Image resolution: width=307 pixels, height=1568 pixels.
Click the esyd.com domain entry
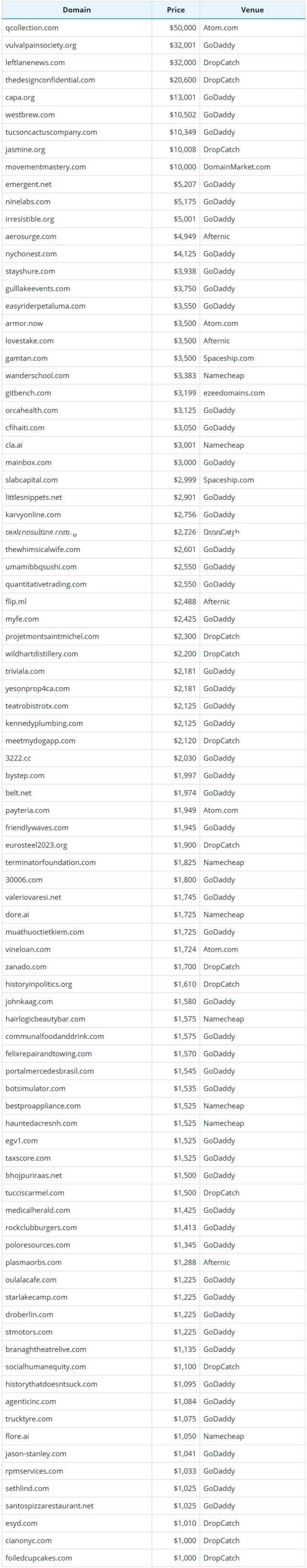pyautogui.click(x=21, y=1523)
